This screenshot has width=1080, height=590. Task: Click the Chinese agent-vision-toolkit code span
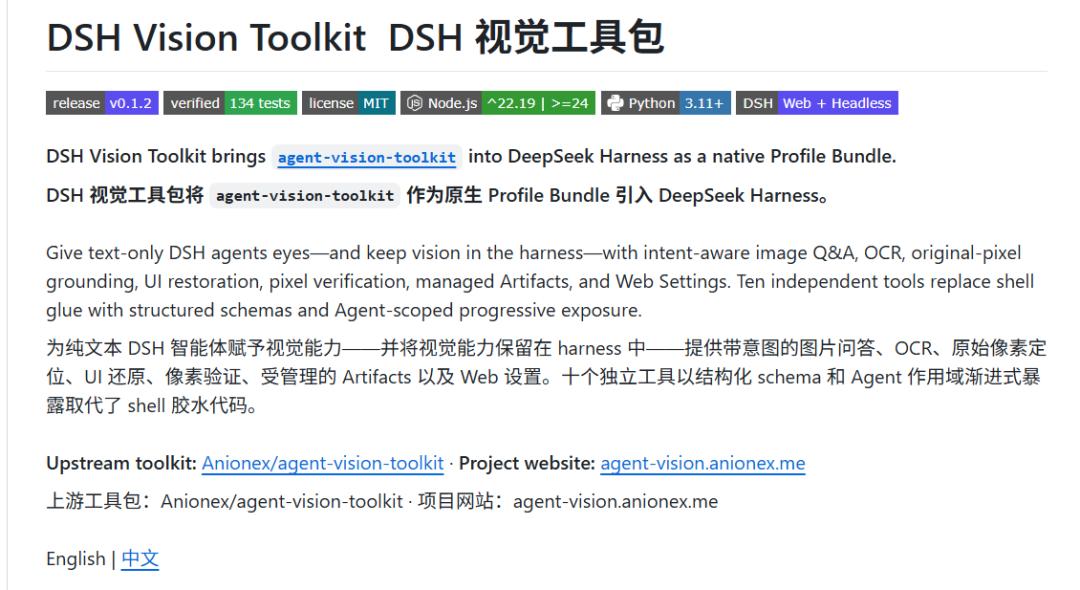[304, 196]
